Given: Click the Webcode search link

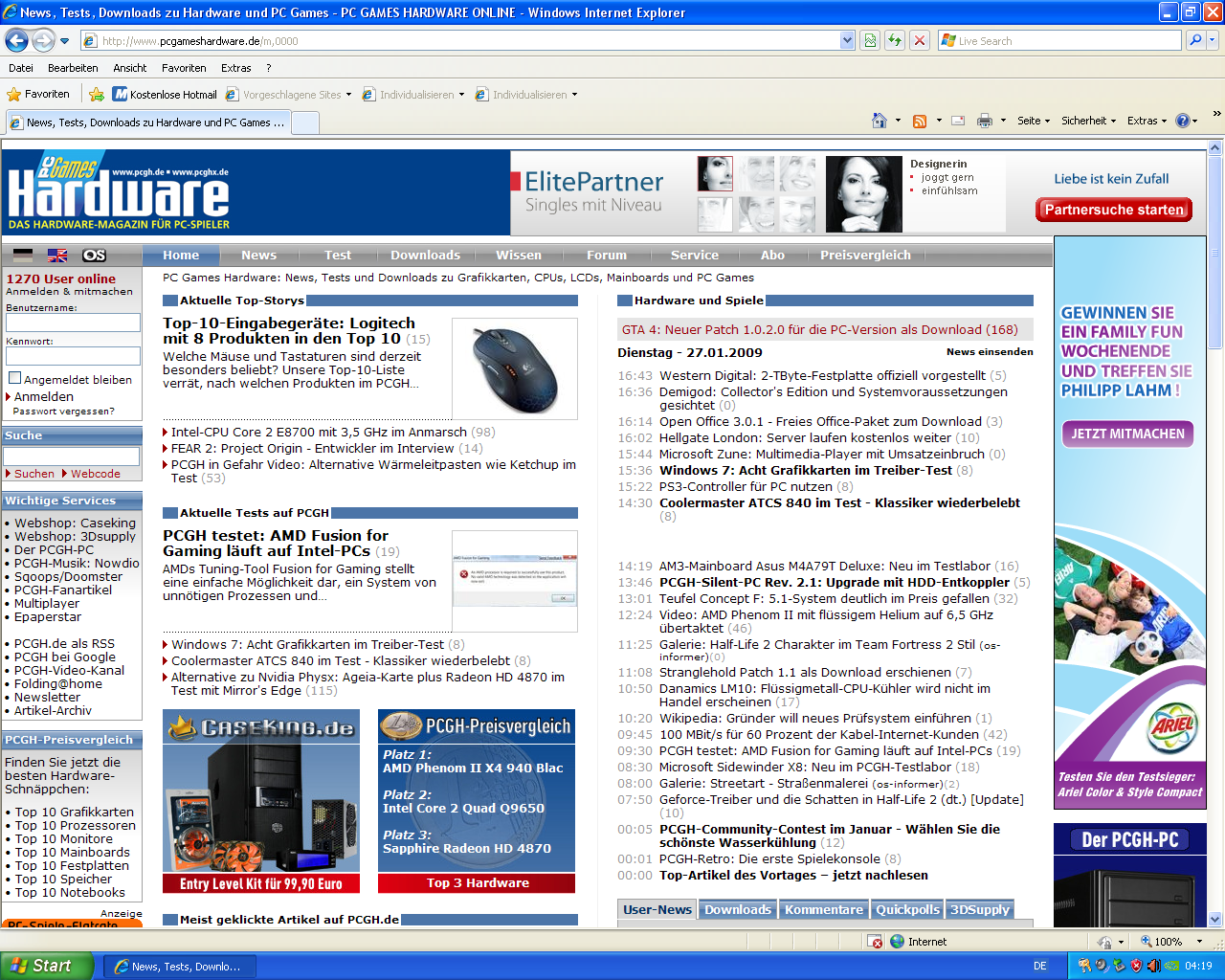Looking at the screenshot, I should [x=96, y=474].
